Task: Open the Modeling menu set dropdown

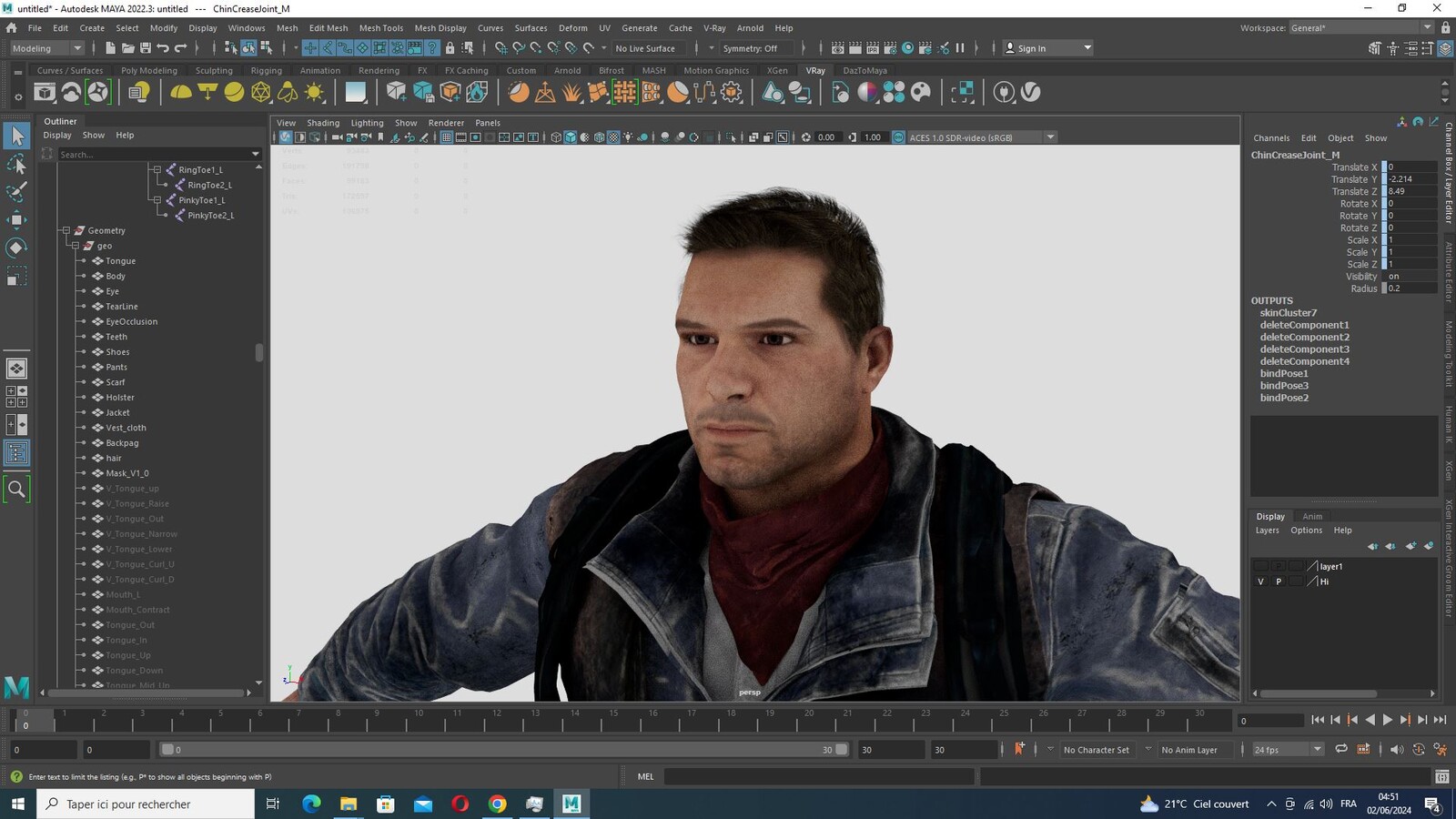Action: pos(47,48)
